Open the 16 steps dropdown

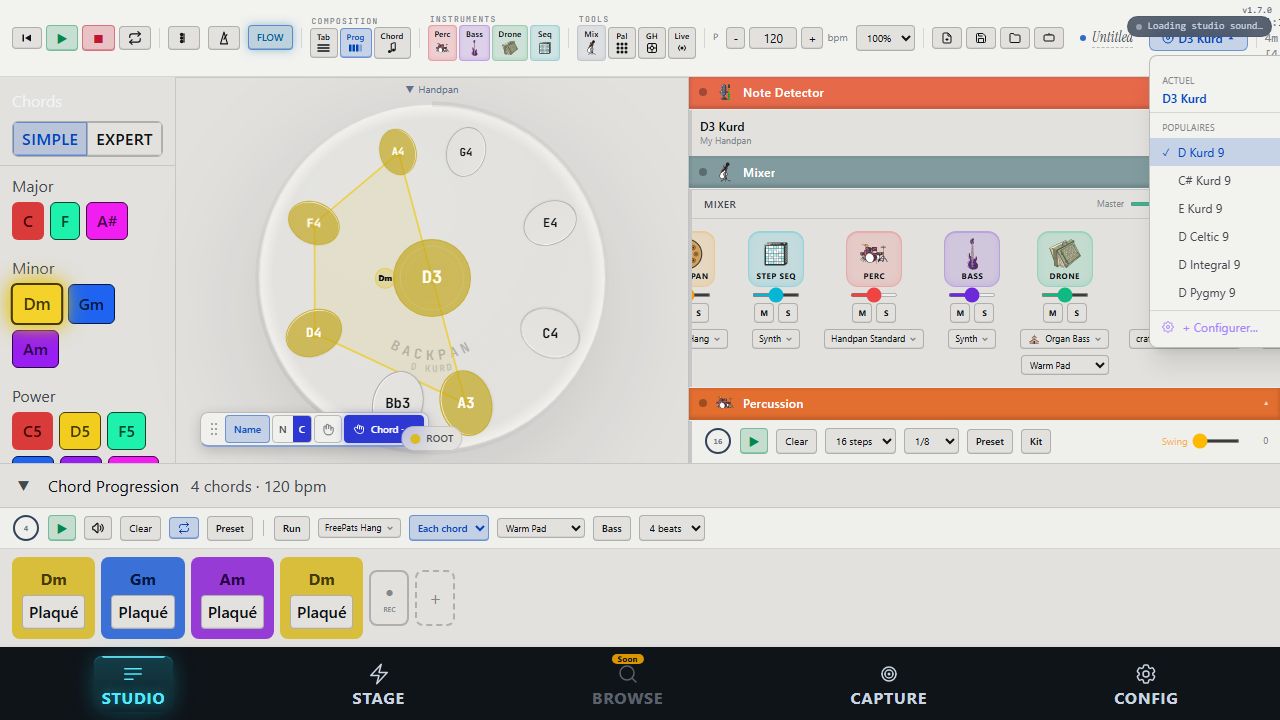tap(860, 441)
